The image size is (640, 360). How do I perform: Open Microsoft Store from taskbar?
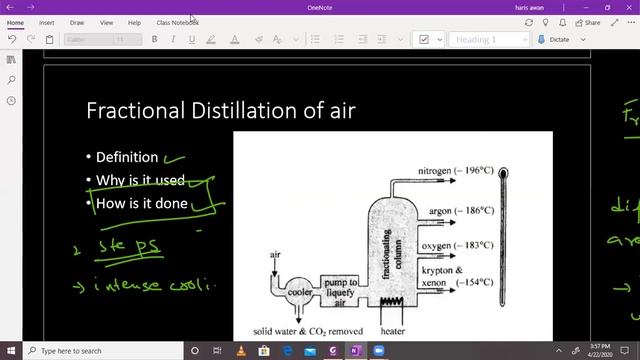point(264,351)
